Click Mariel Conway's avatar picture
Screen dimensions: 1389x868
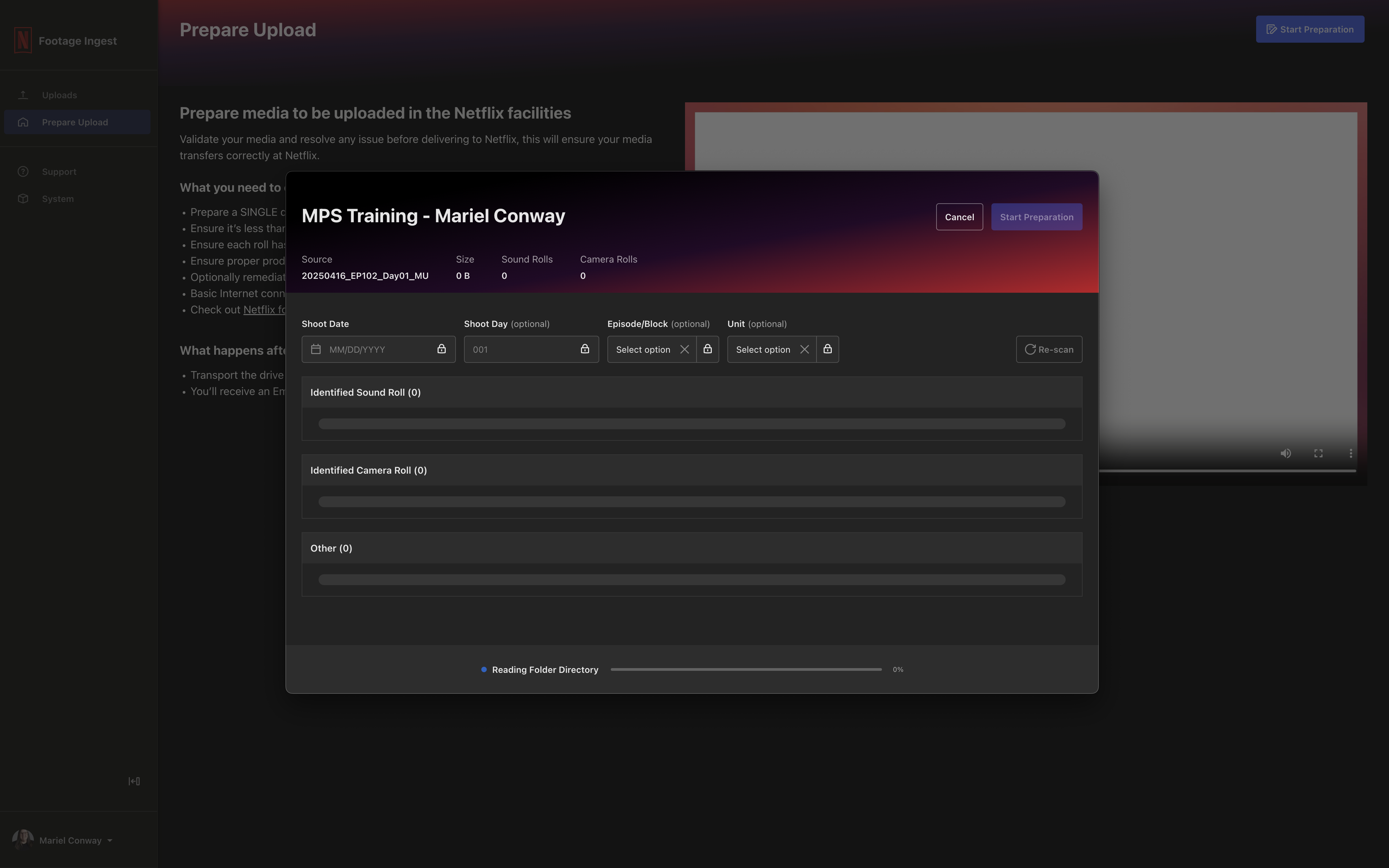coord(22,839)
